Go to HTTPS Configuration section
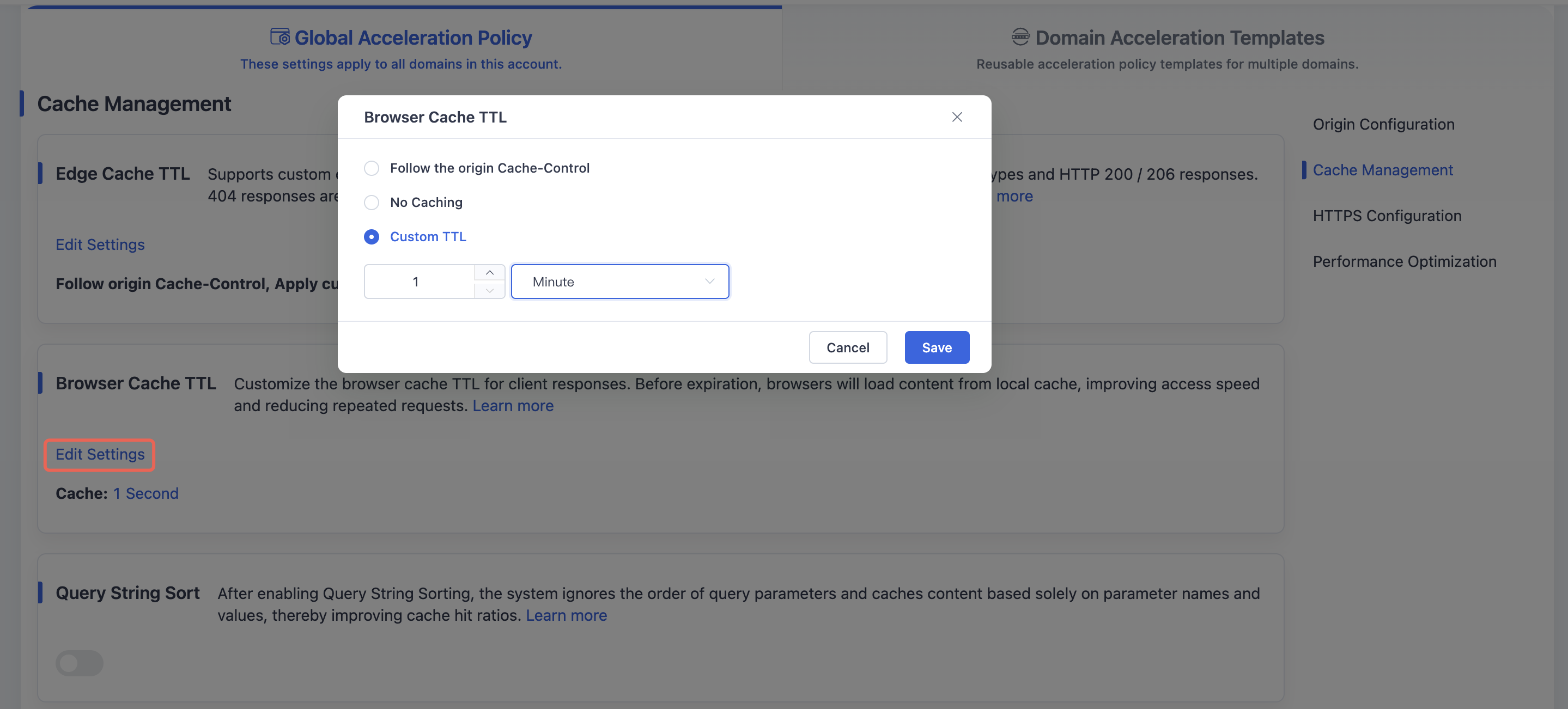1568x709 pixels. [1387, 216]
